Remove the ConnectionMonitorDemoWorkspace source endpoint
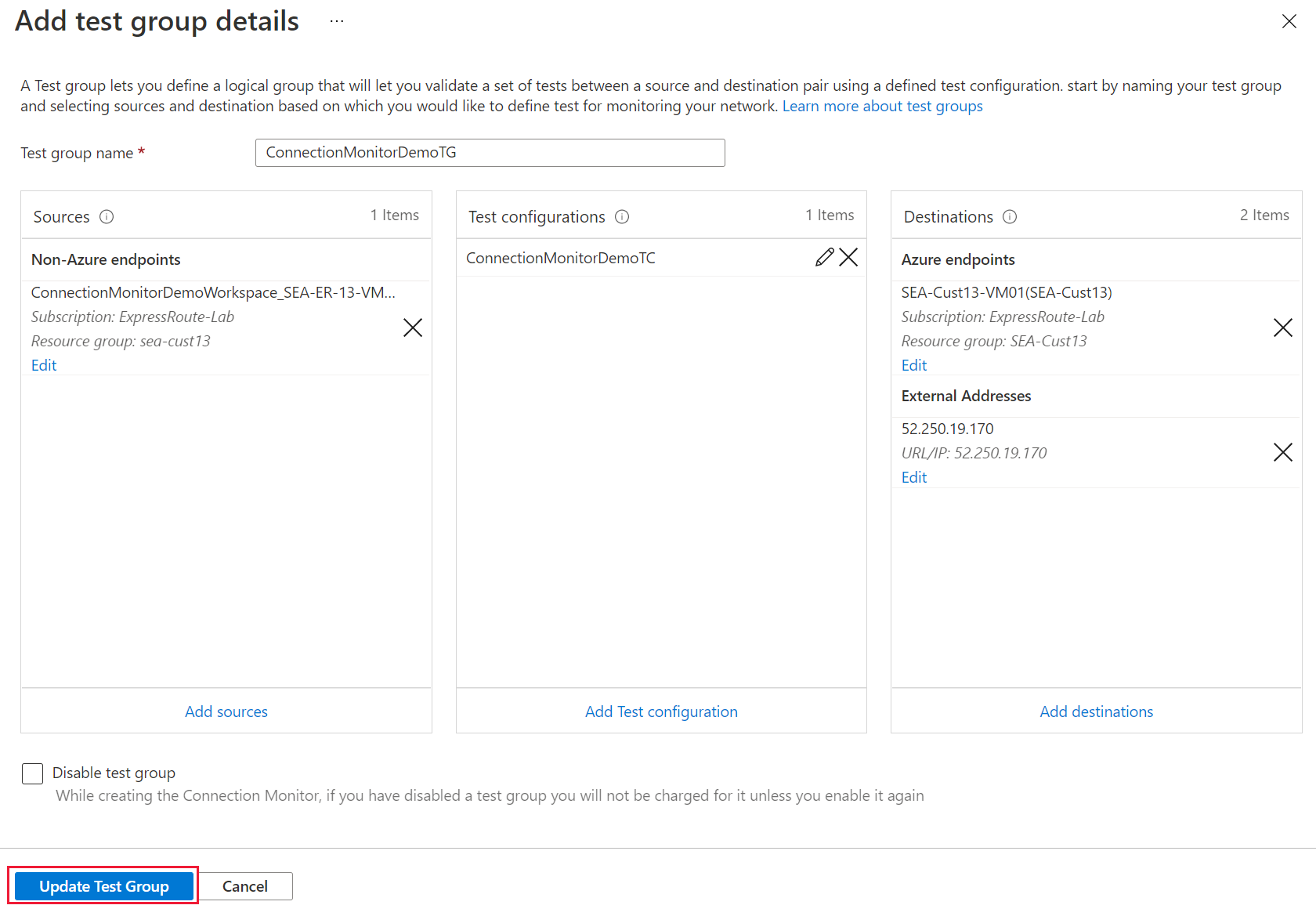This screenshot has height=916, width=1316. pyautogui.click(x=413, y=328)
